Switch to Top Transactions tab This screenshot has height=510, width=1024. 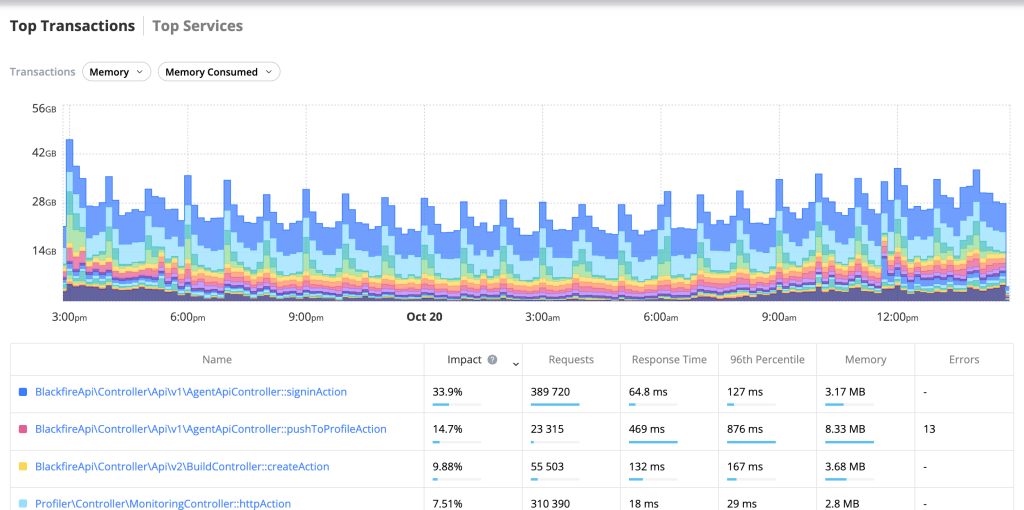[x=72, y=26]
